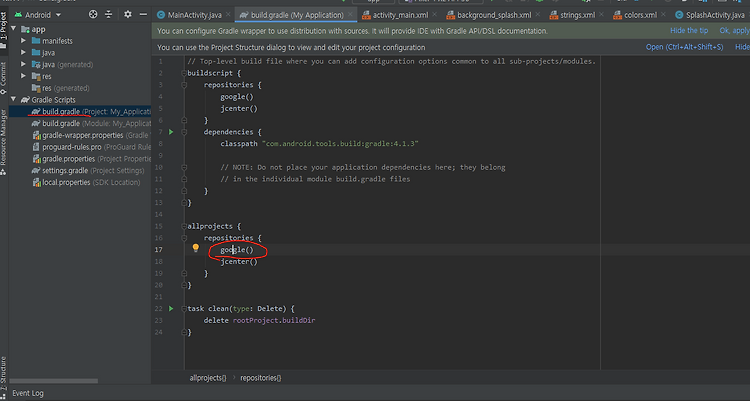Click the Hide link on Project Structure notification
The width and height of the screenshot is (750, 401).
(742, 47)
